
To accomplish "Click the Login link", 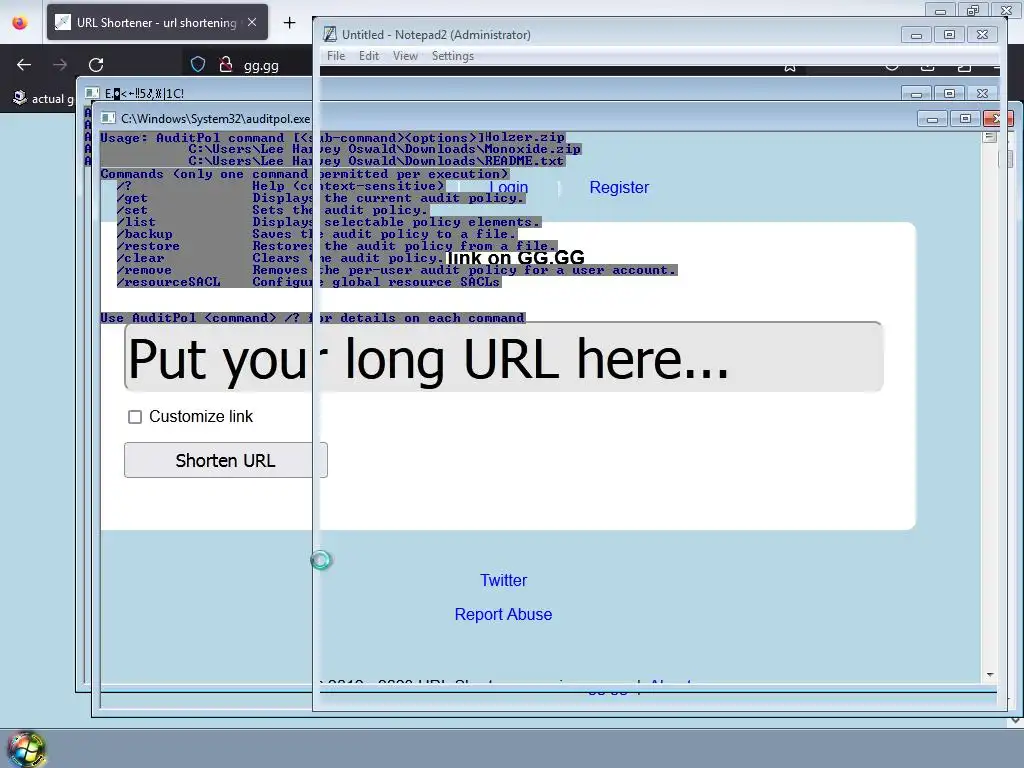I will pyautogui.click(x=509, y=187).
